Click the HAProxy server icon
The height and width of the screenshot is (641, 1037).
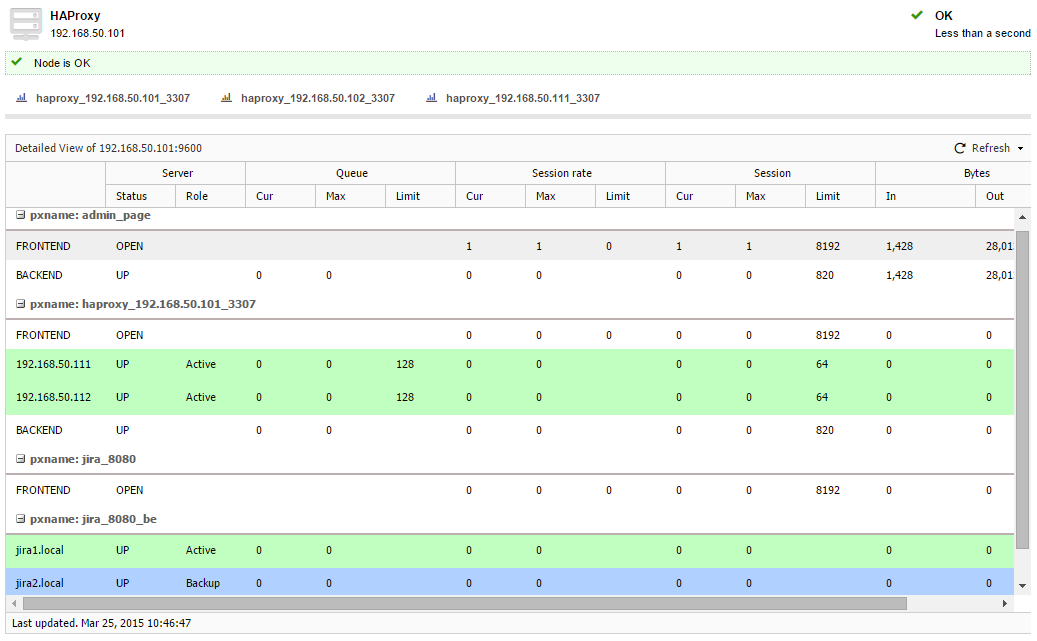pyautogui.click(x=25, y=24)
